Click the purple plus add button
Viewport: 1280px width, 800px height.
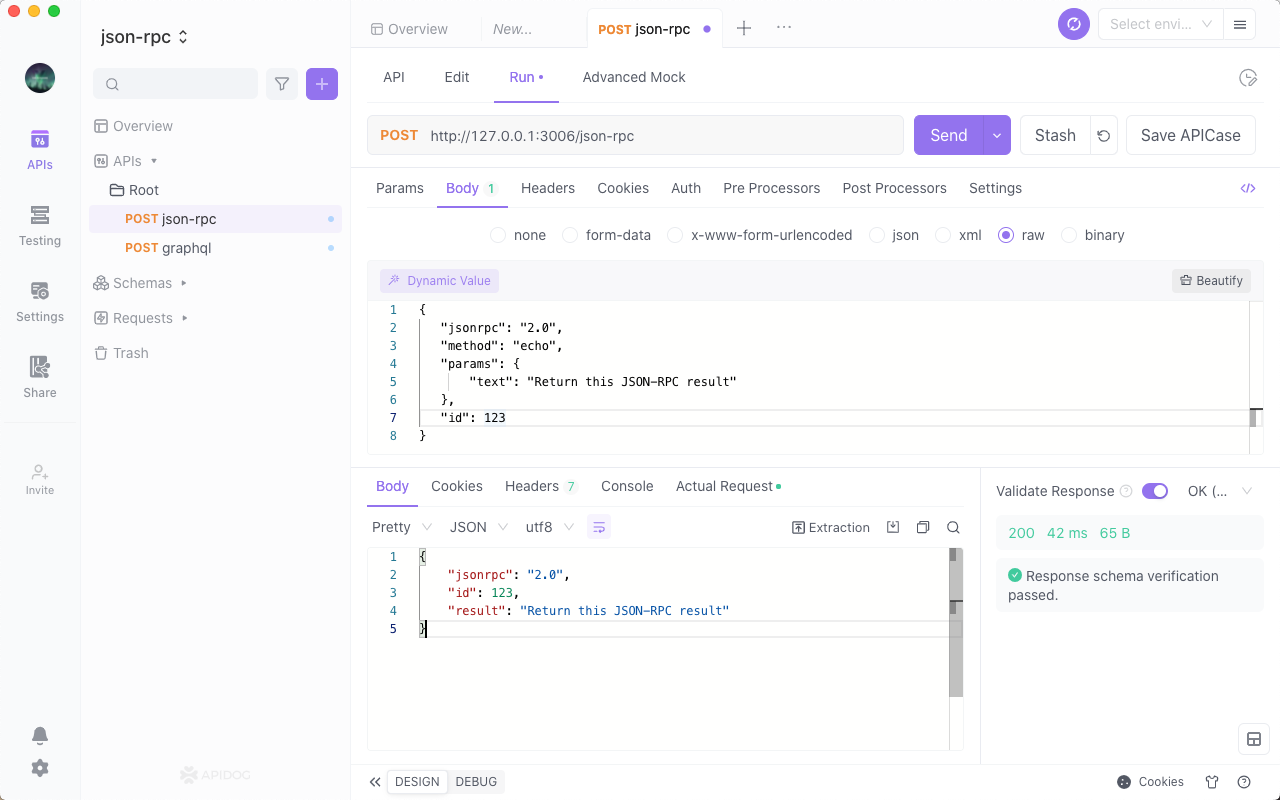[x=322, y=84]
